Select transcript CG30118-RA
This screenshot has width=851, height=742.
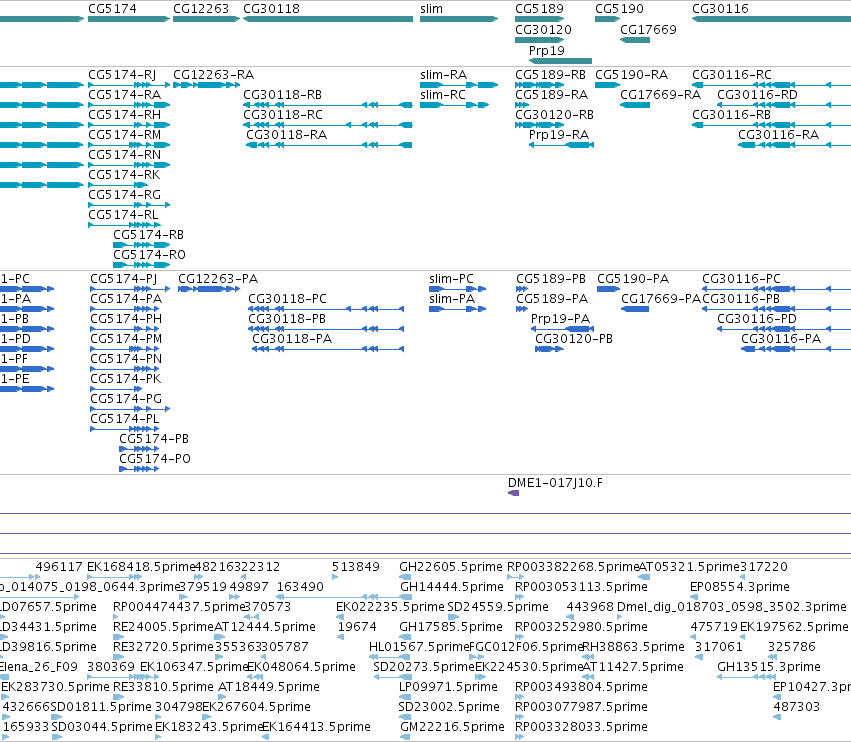(287, 135)
